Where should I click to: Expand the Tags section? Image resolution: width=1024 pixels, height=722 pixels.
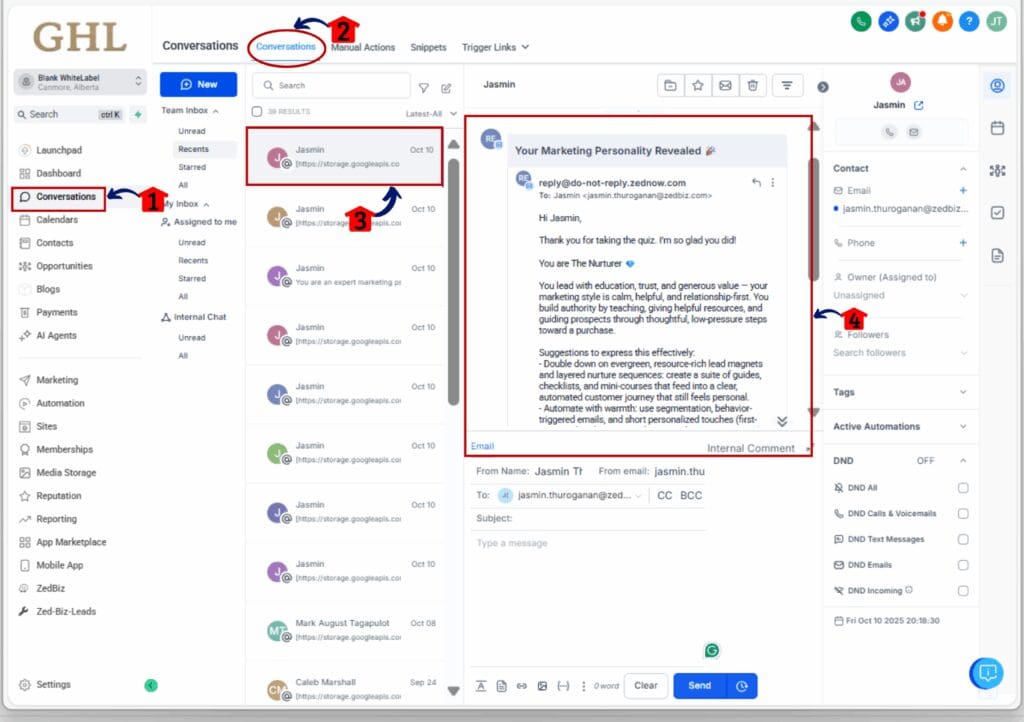[963, 393]
